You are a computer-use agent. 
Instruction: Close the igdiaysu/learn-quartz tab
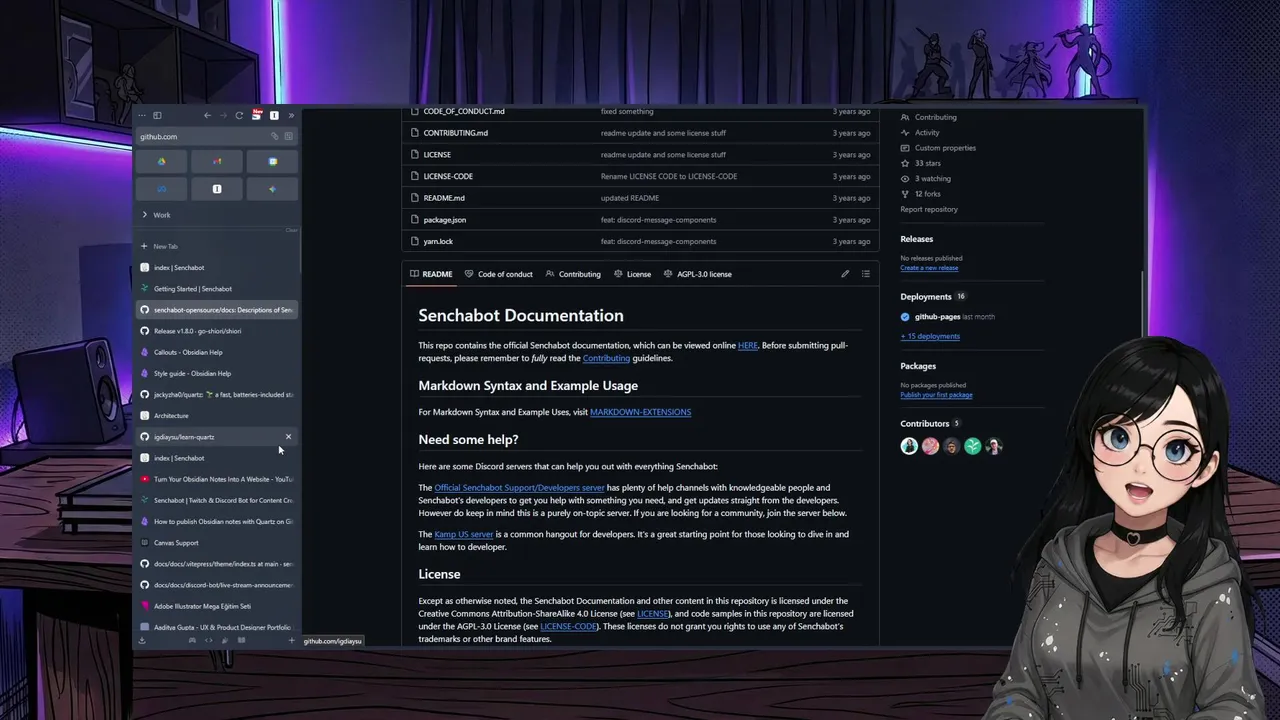point(289,437)
